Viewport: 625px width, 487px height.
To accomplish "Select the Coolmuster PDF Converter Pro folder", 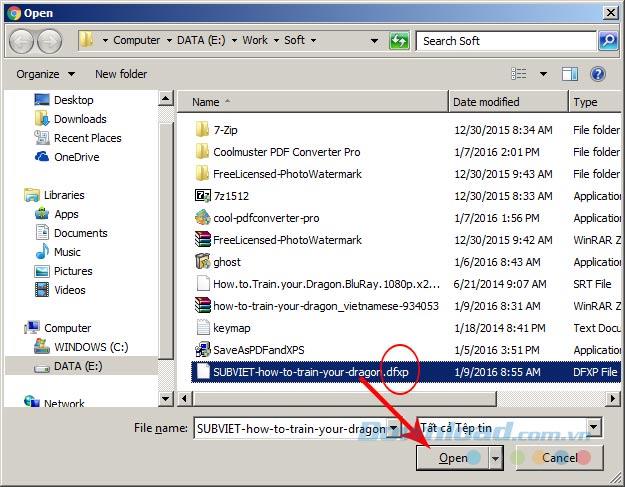I will pos(286,152).
